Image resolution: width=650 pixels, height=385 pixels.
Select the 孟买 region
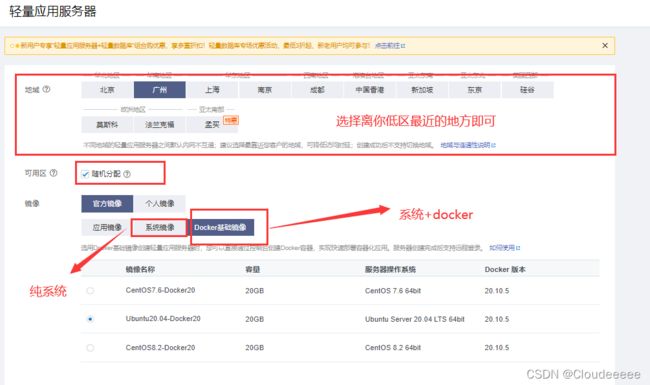click(212, 124)
